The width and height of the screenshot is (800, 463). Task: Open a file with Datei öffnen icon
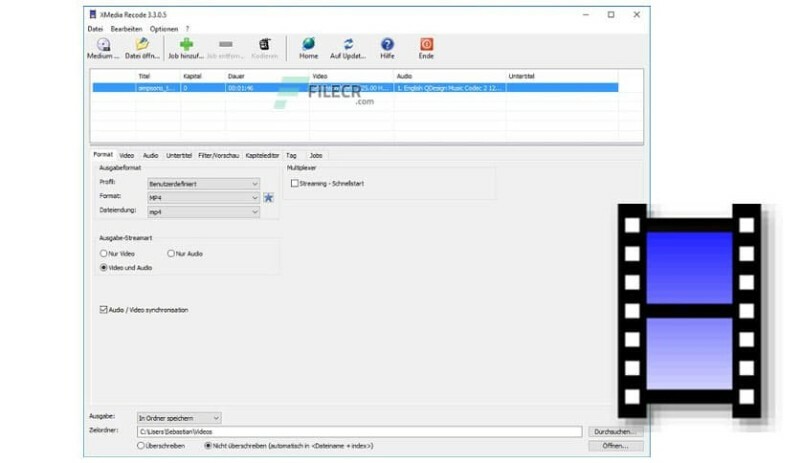tap(142, 45)
